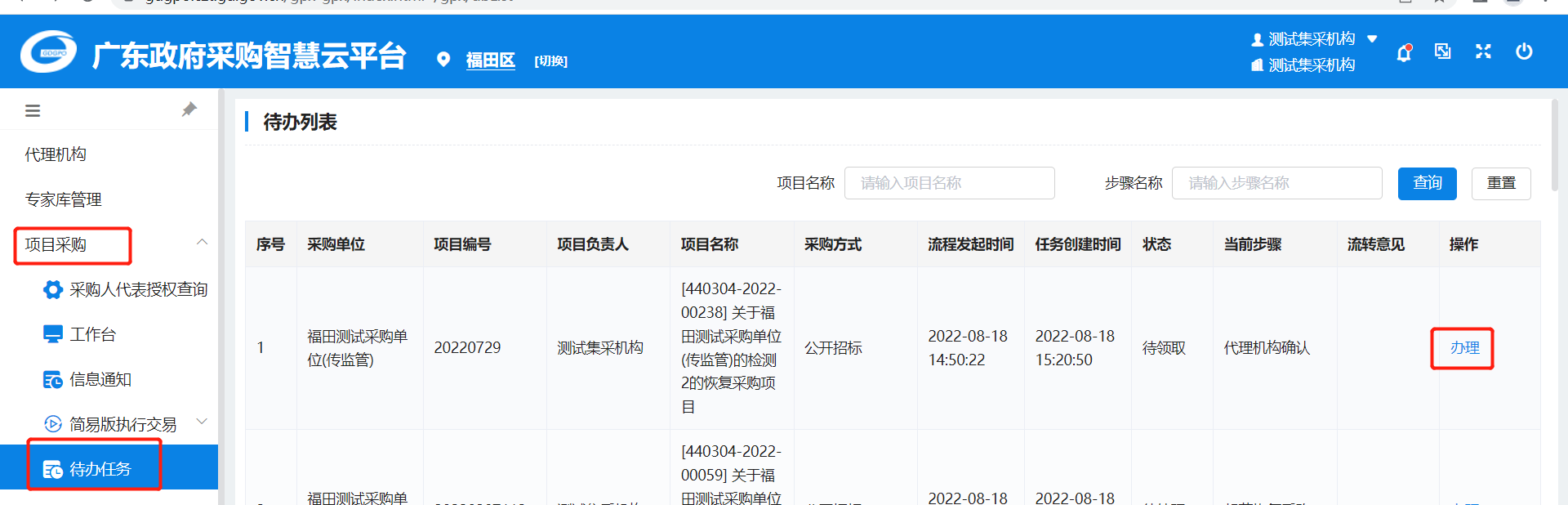Pin the sidebar with the pin icon

click(189, 109)
